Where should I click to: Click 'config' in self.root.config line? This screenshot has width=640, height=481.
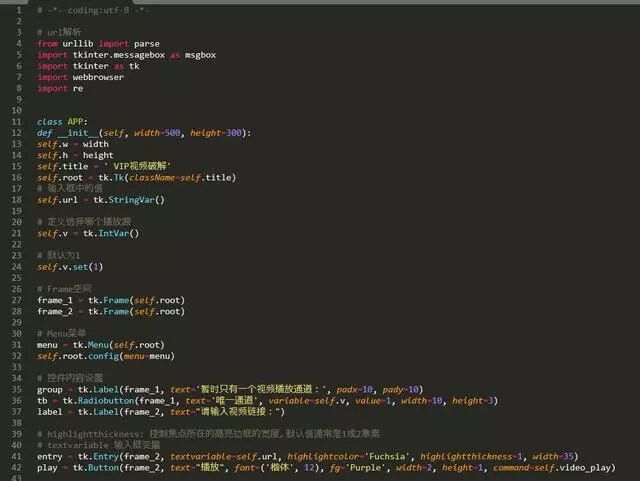tap(103, 356)
